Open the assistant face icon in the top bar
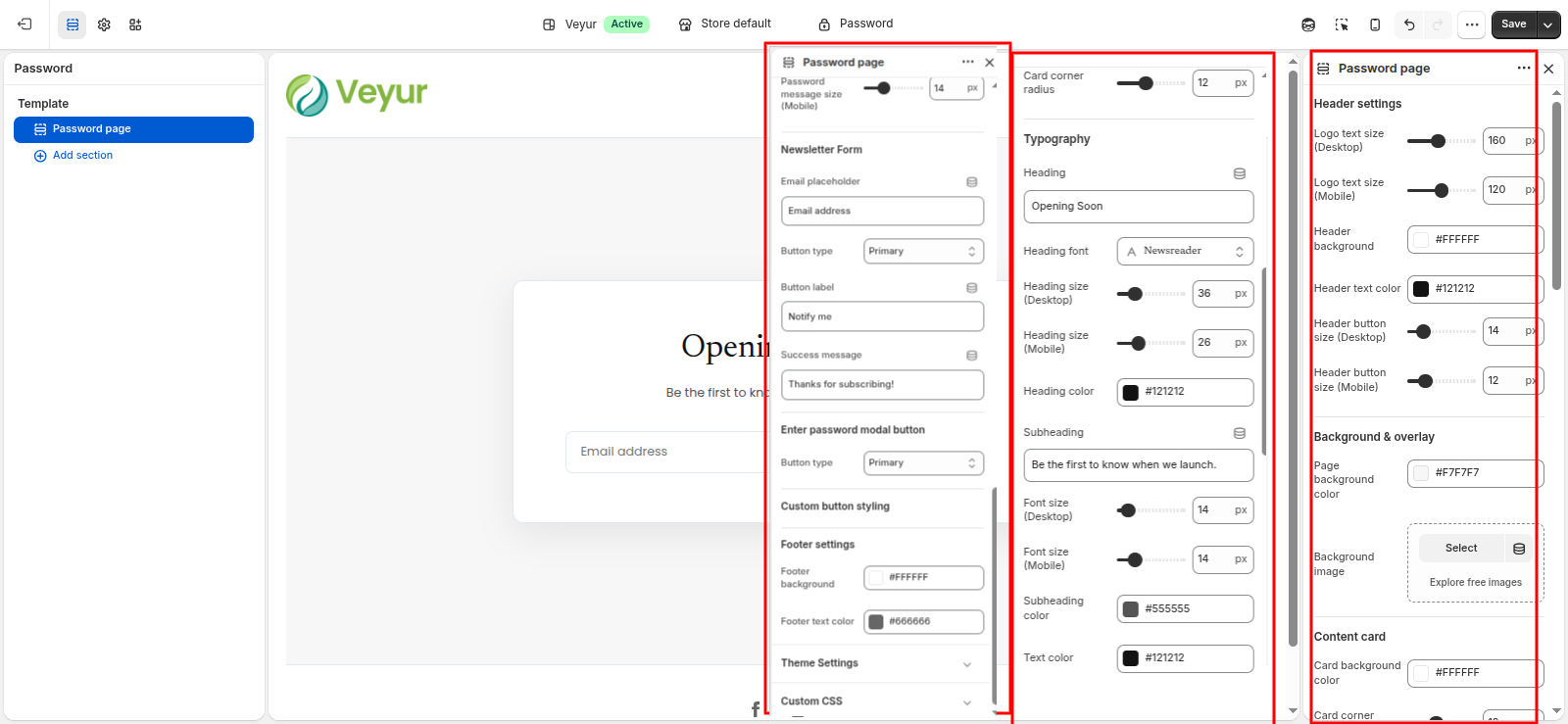Image resolution: width=1568 pixels, height=724 pixels. coord(1308,24)
